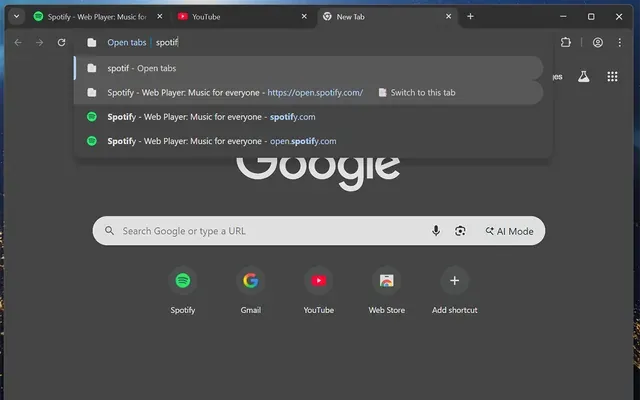Open the https://open.spotify.com/ open-tab suggestion

[309, 93]
